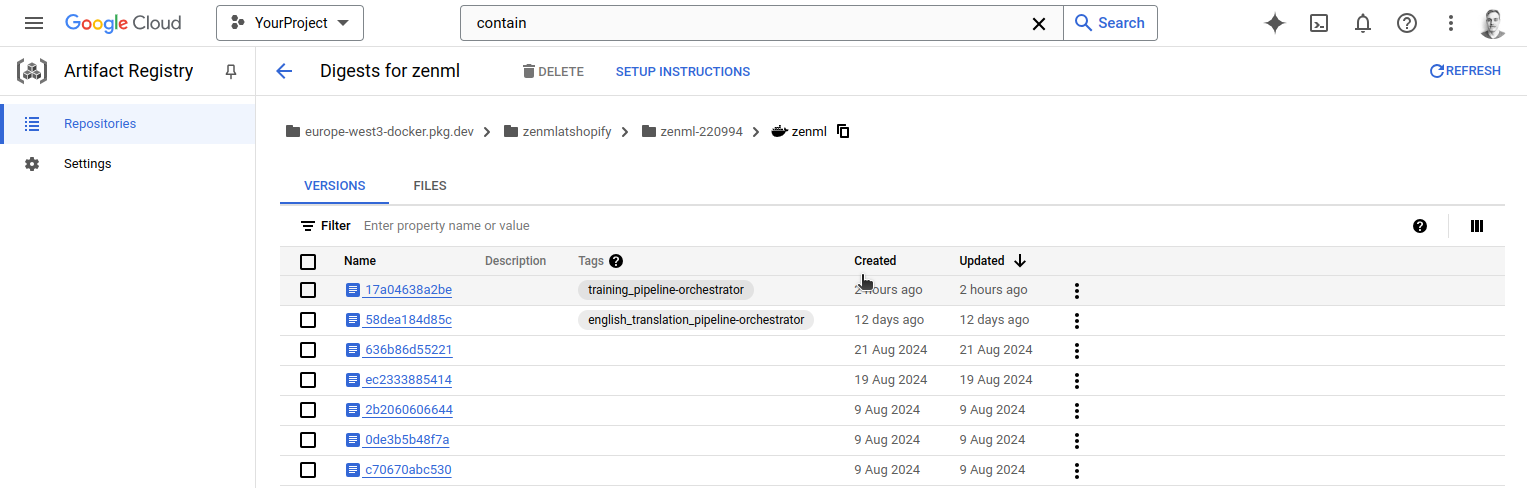
Task: Sort by the Name column header
Action: tap(360, 261)
